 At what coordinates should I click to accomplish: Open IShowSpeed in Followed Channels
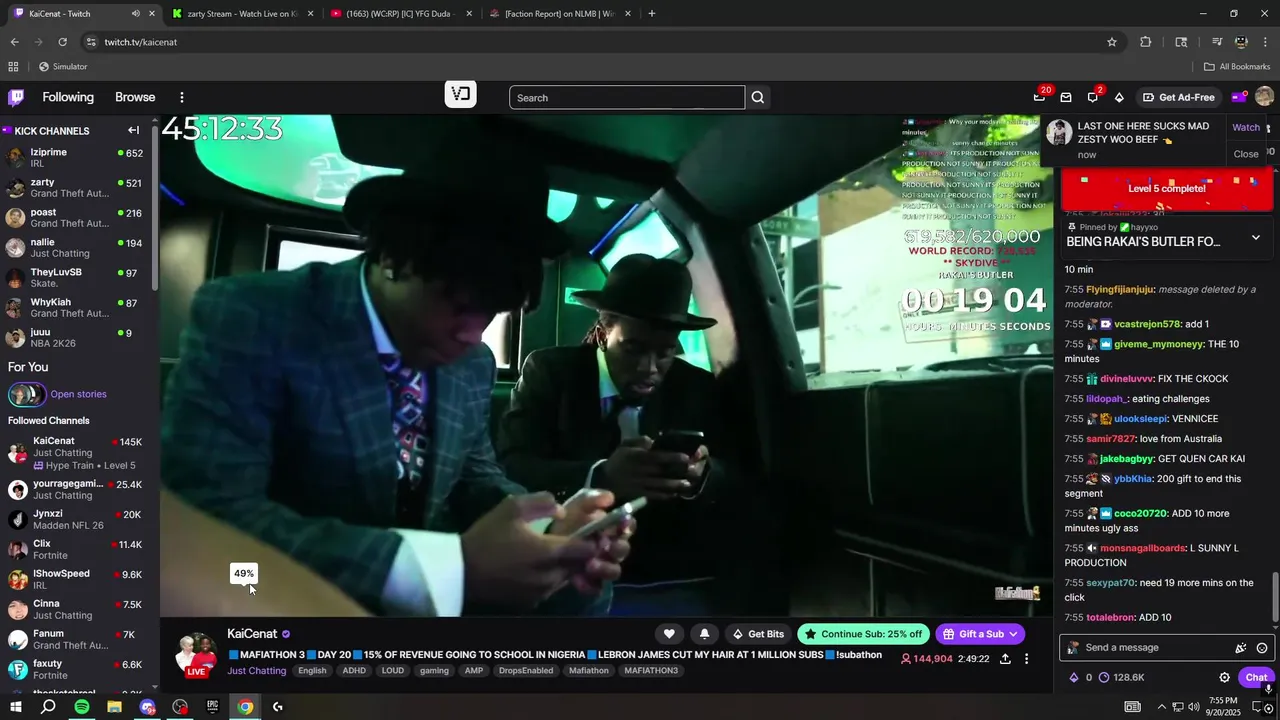[76, 579]
